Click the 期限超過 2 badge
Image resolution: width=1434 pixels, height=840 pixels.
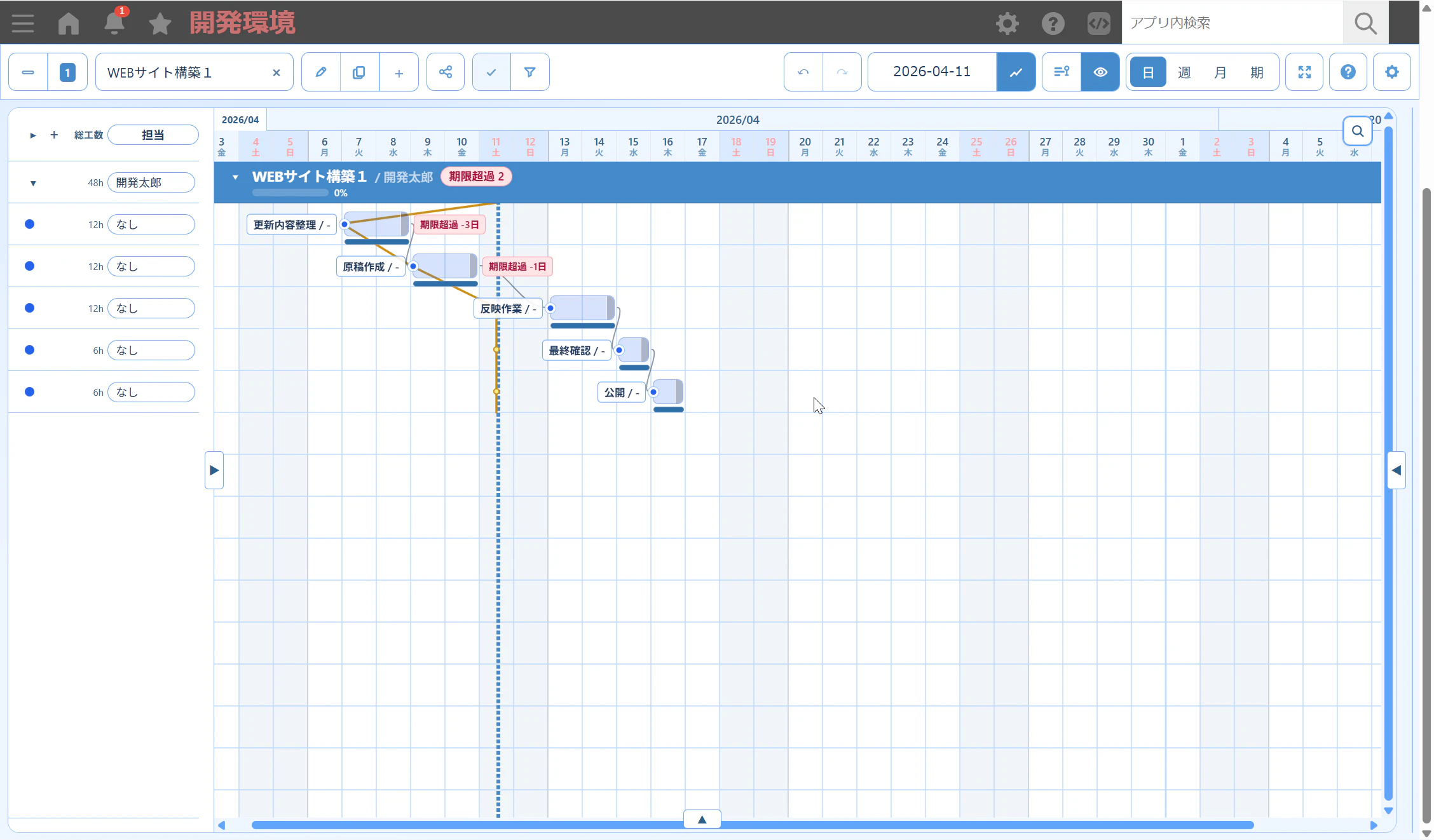476,177
